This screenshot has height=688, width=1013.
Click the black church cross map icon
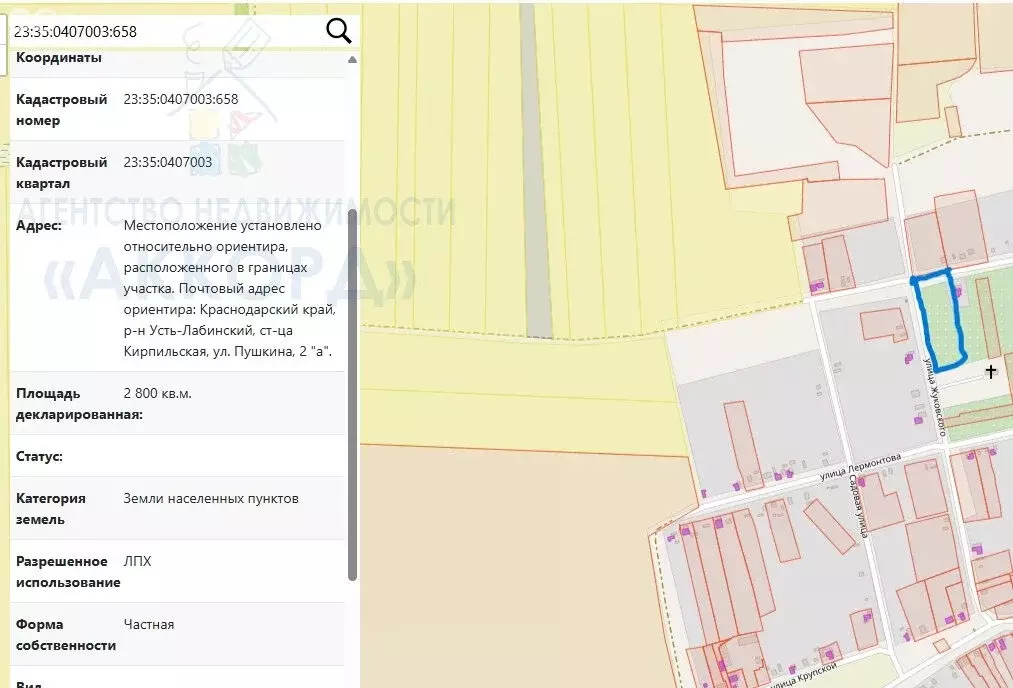coord(990,372)
